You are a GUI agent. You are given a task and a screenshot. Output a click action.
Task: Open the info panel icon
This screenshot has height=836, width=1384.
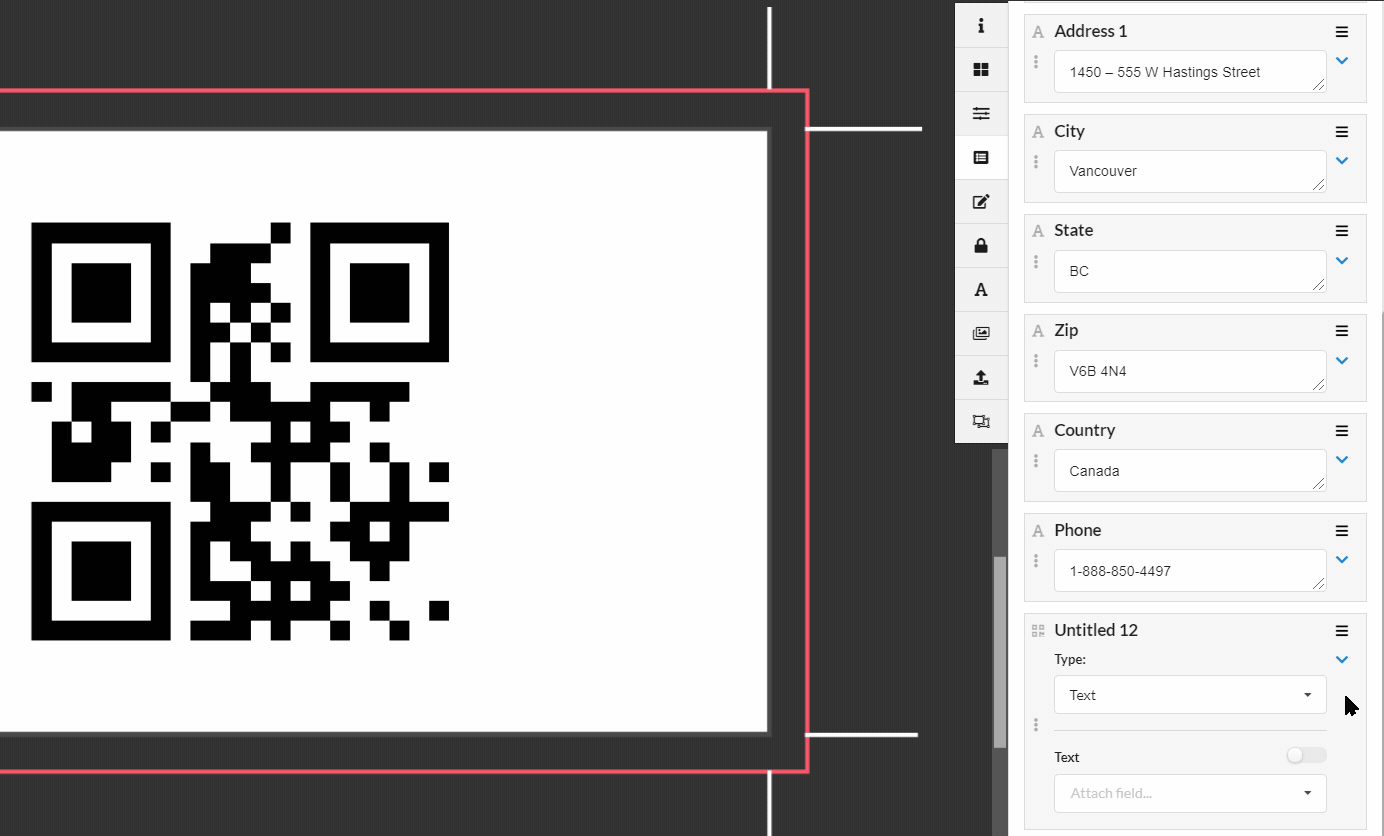point(981,25)
